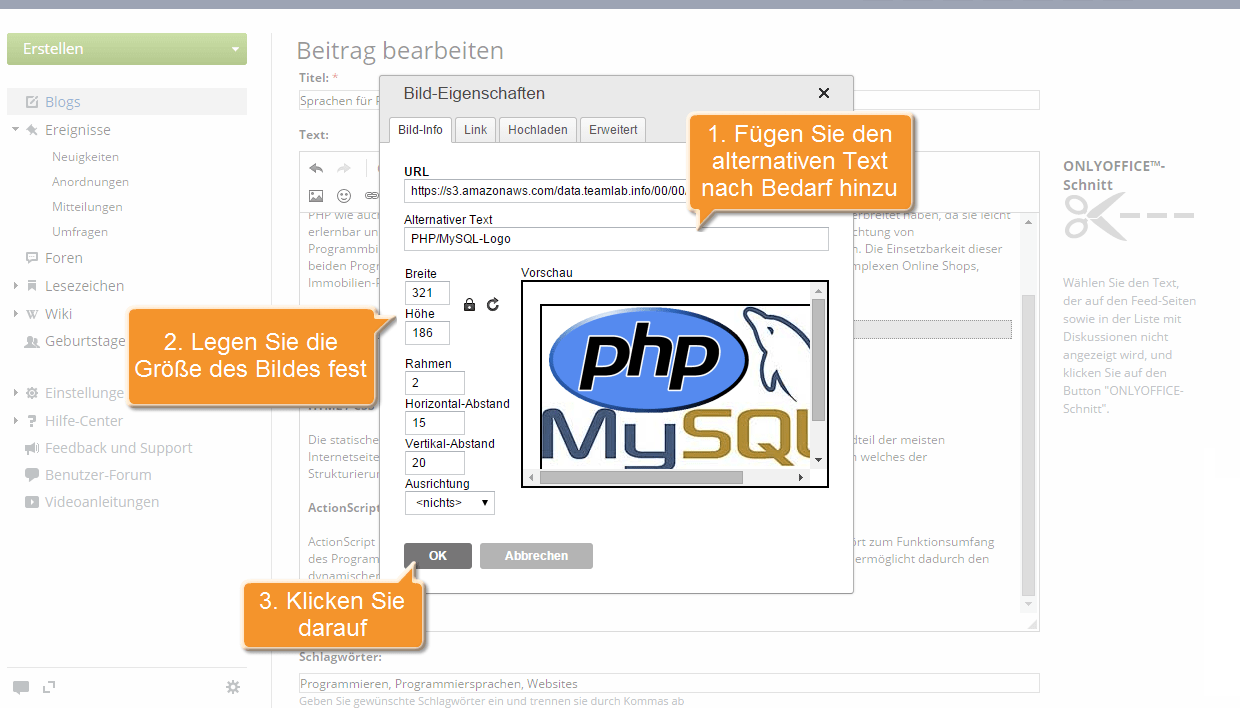Click the Abbrechen button
This screenshot has width=1240, height=708.
(x=536, y=556)
